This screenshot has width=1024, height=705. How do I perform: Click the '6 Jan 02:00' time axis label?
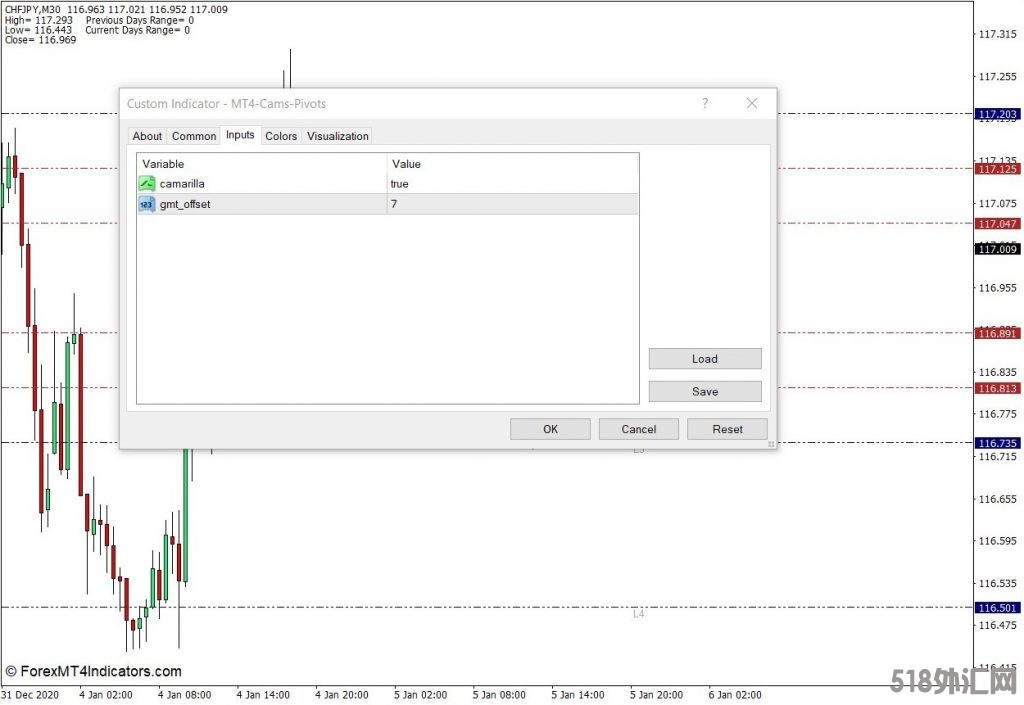pos(735,695)
